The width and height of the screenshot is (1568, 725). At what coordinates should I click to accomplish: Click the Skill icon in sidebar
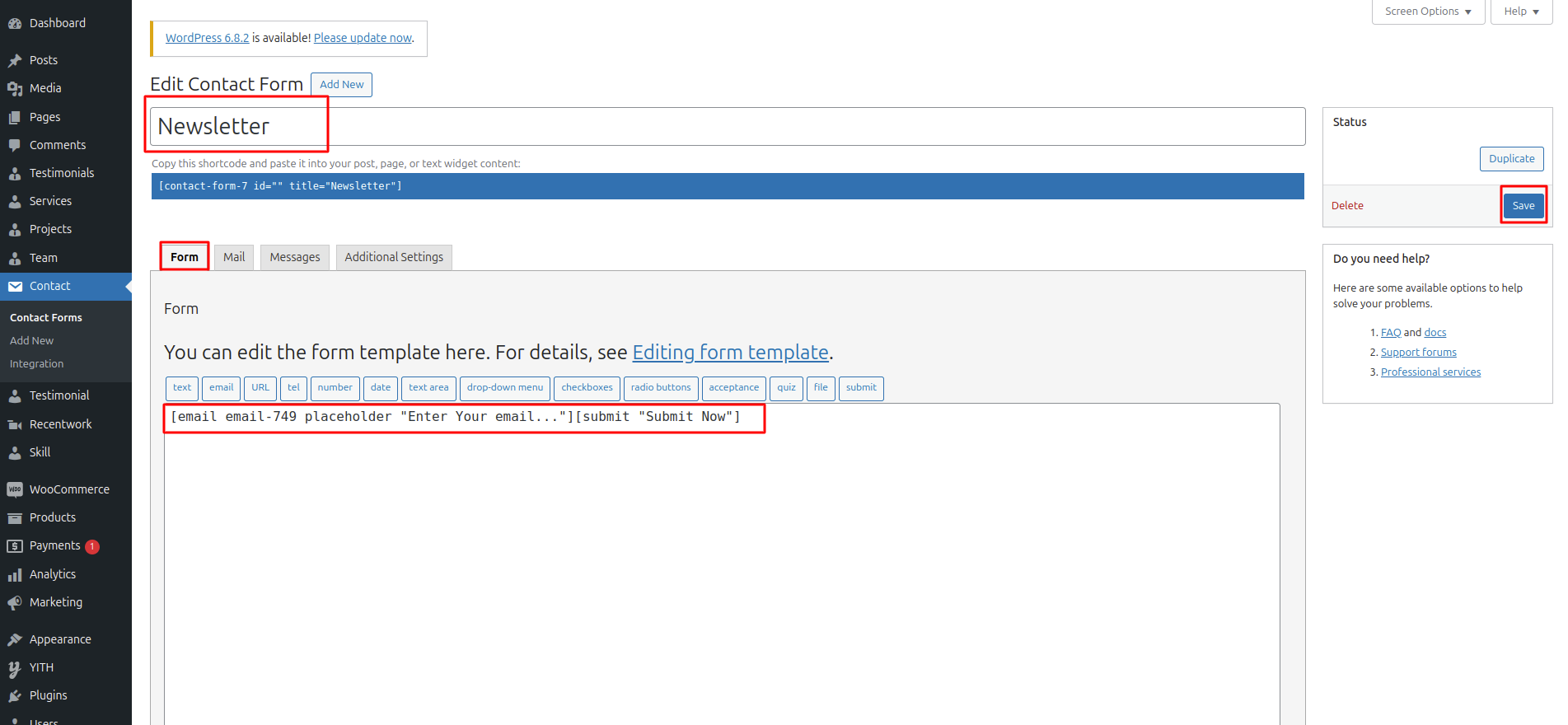pyautogui.click(x=15, y=452)
